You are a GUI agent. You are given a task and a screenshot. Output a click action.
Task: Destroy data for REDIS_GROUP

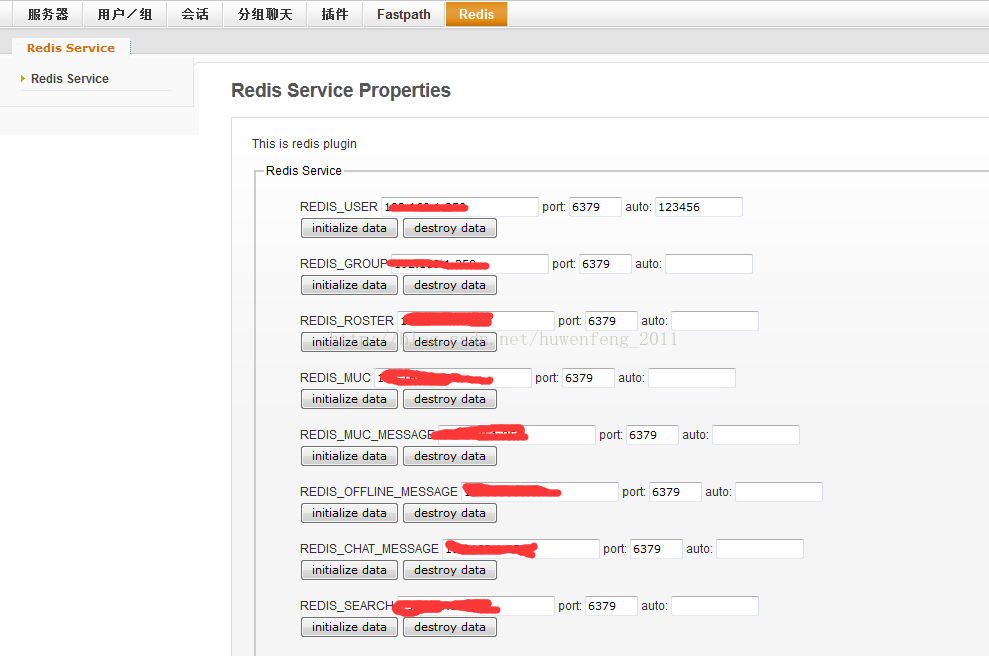point(450,285)
